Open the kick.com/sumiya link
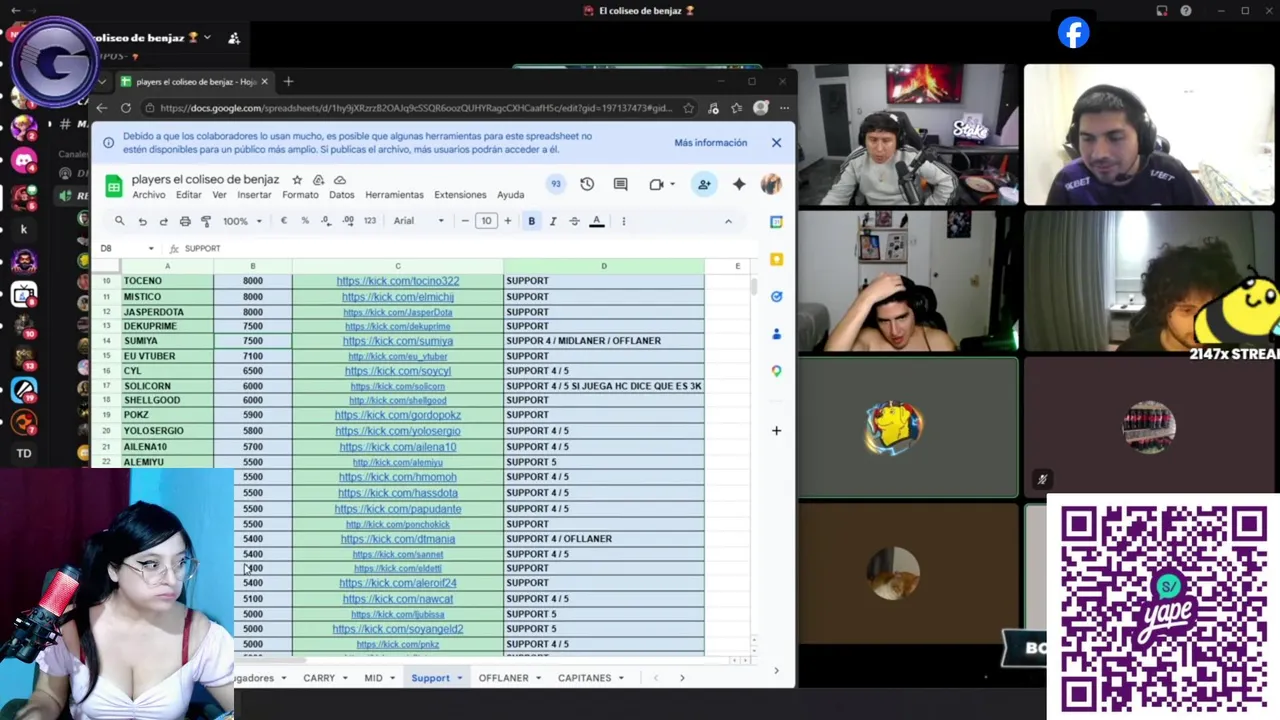Viewport: 1280px width, 720px height. click(x=398, y=341)
